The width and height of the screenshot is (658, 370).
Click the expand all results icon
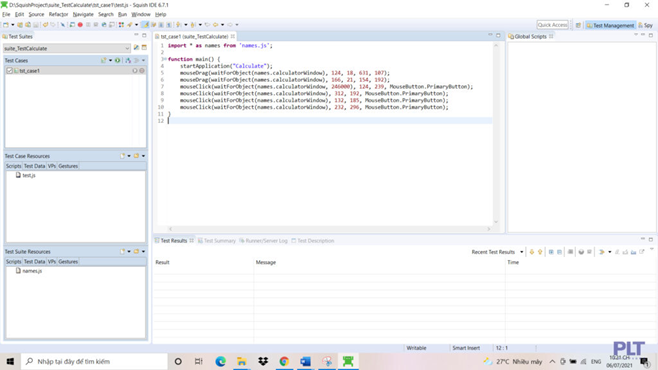coord(551,252)
